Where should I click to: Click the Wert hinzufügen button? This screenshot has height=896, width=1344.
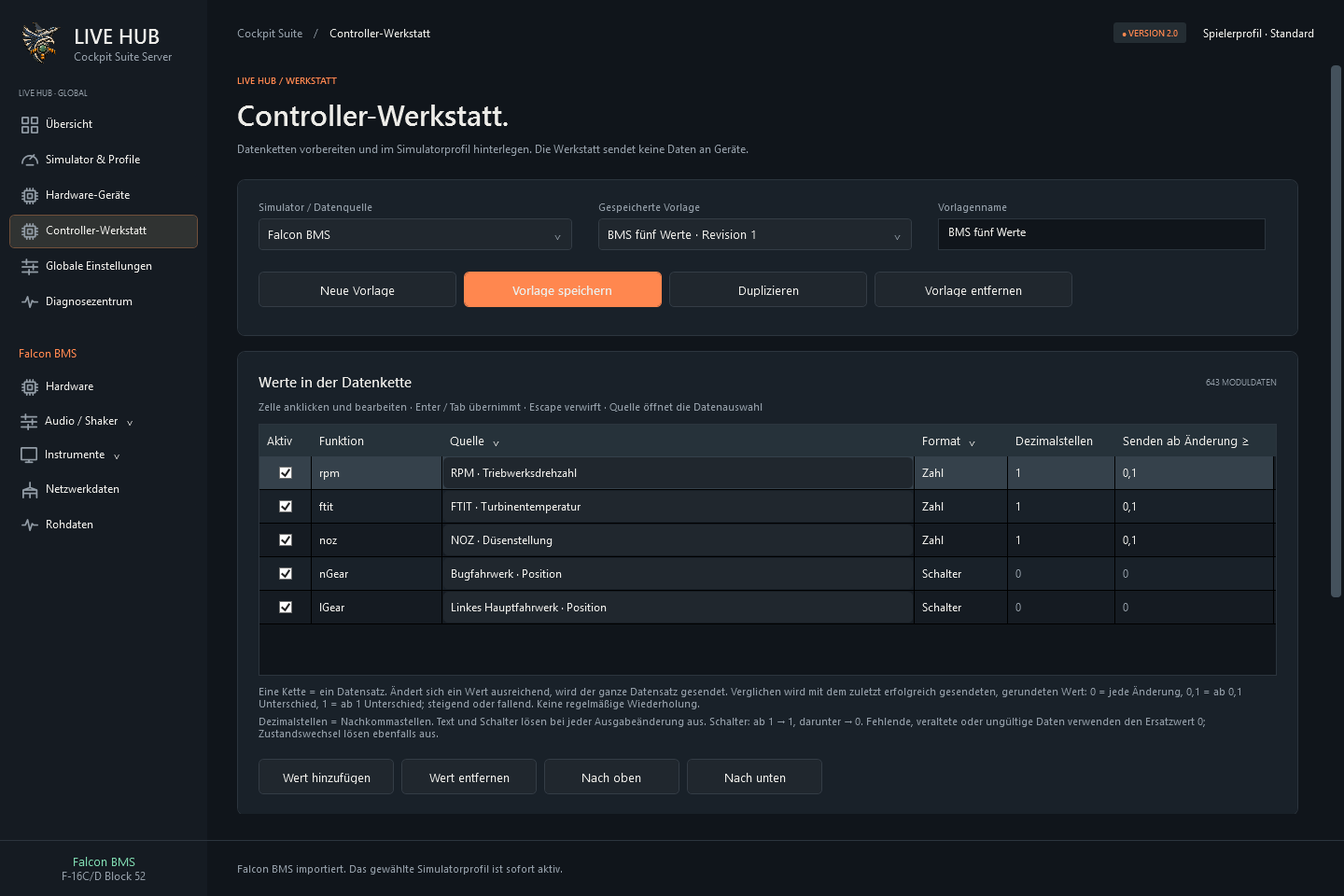(x=327, y=777)
